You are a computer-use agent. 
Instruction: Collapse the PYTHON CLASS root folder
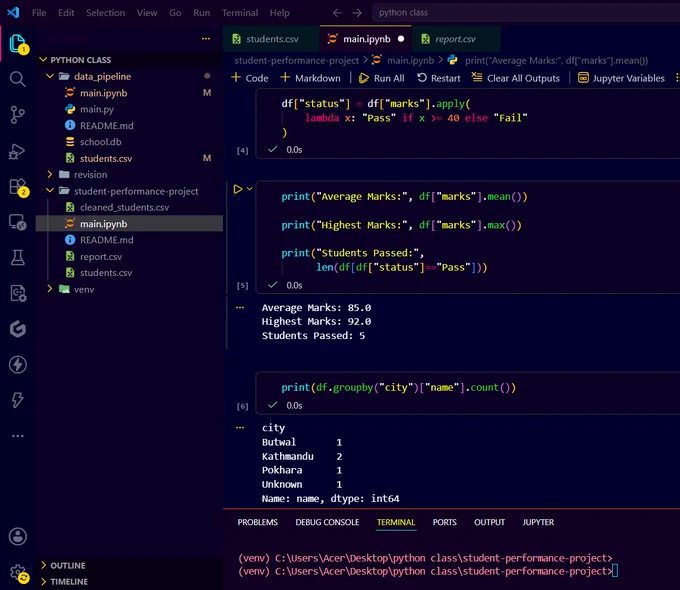pos(43,59)
